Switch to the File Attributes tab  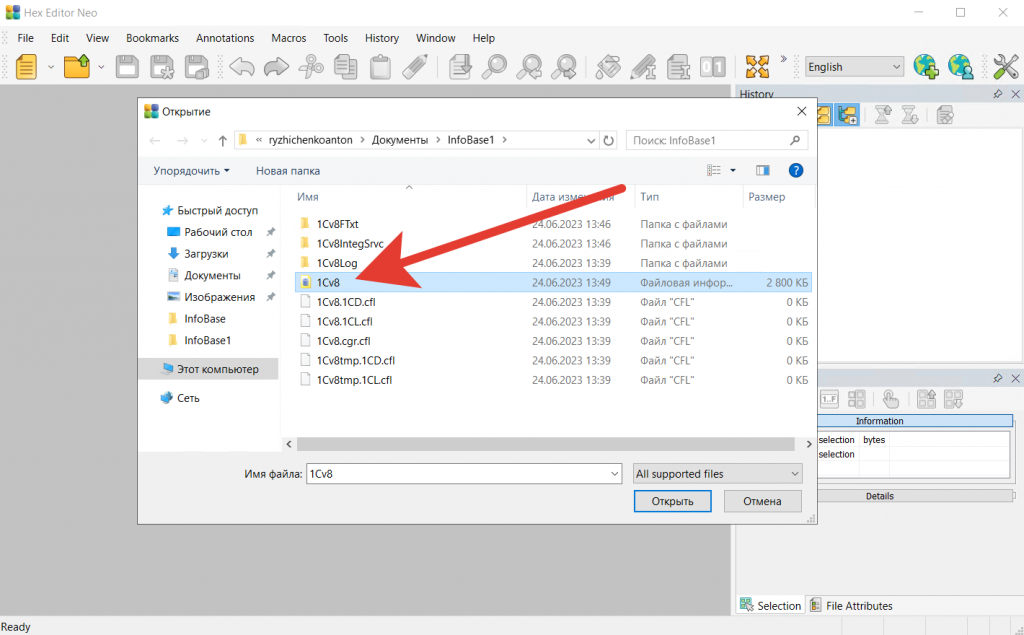(x=851, y=606)
